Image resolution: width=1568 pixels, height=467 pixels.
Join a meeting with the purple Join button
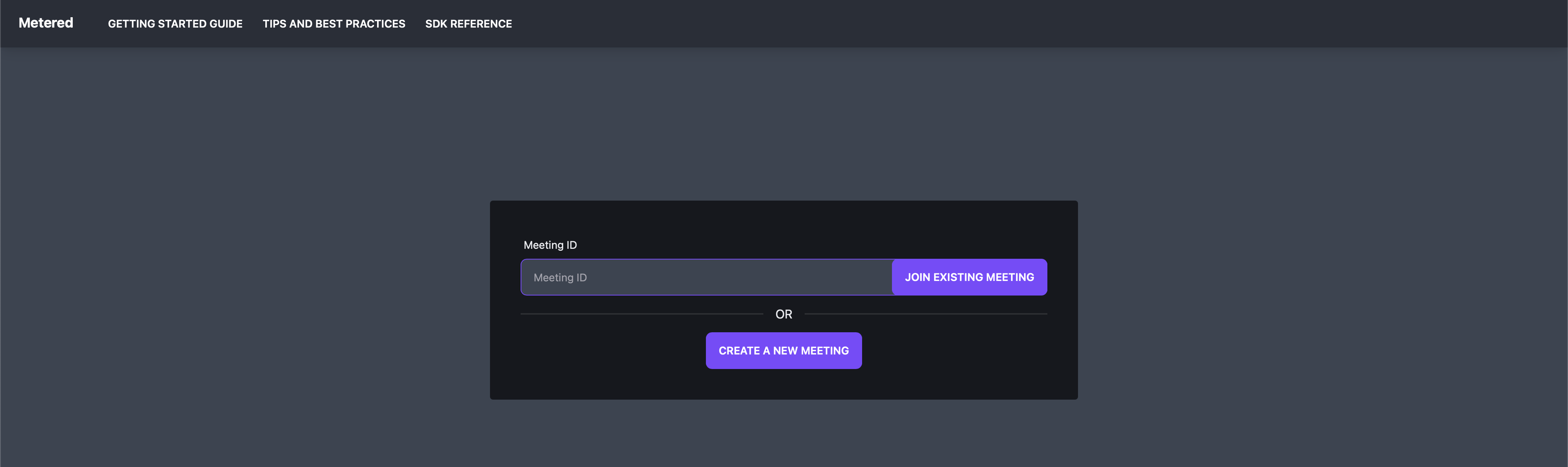[x=969, y=277]
